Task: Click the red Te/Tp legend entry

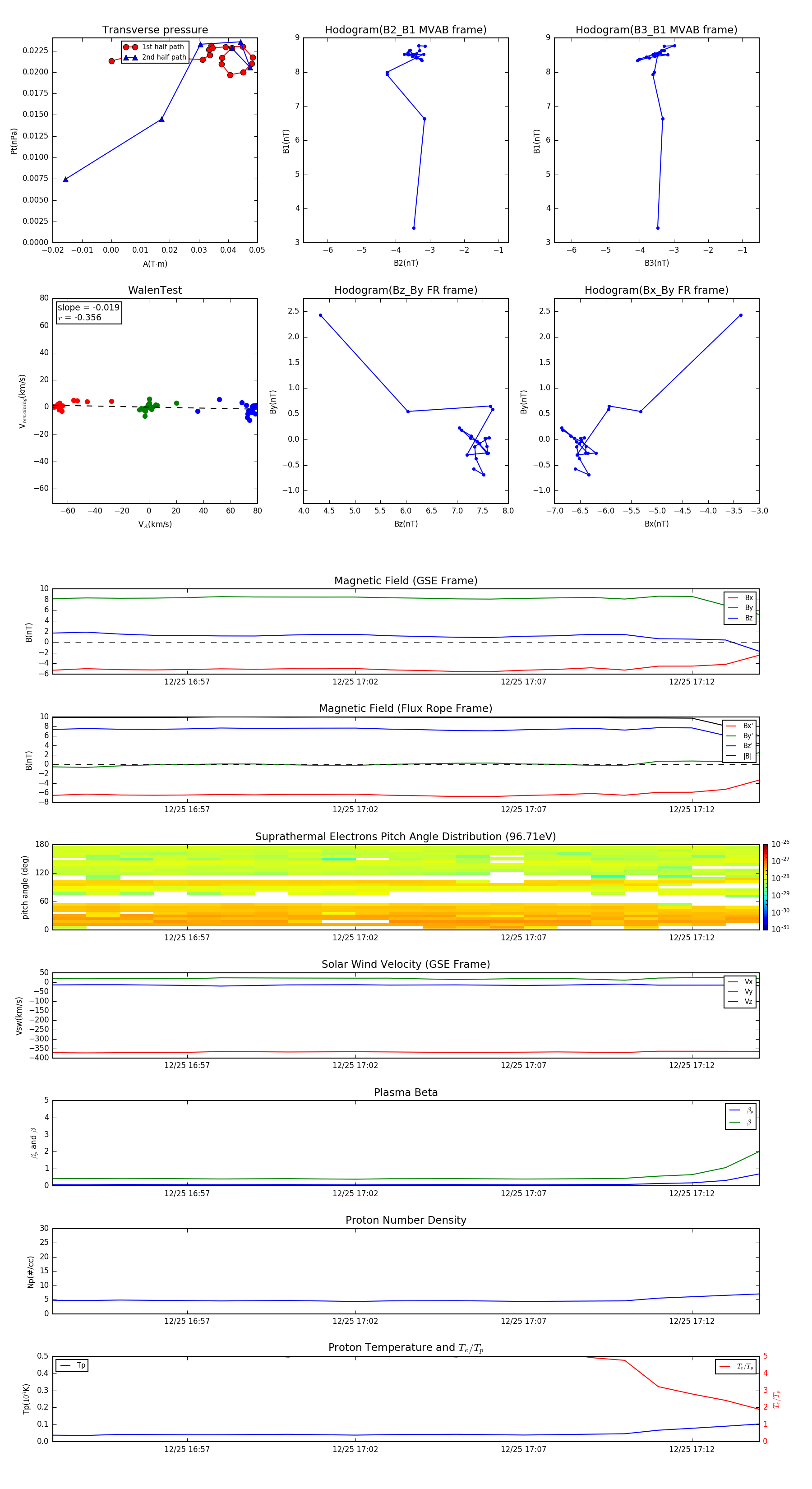Action: (x=736, y=1366)
